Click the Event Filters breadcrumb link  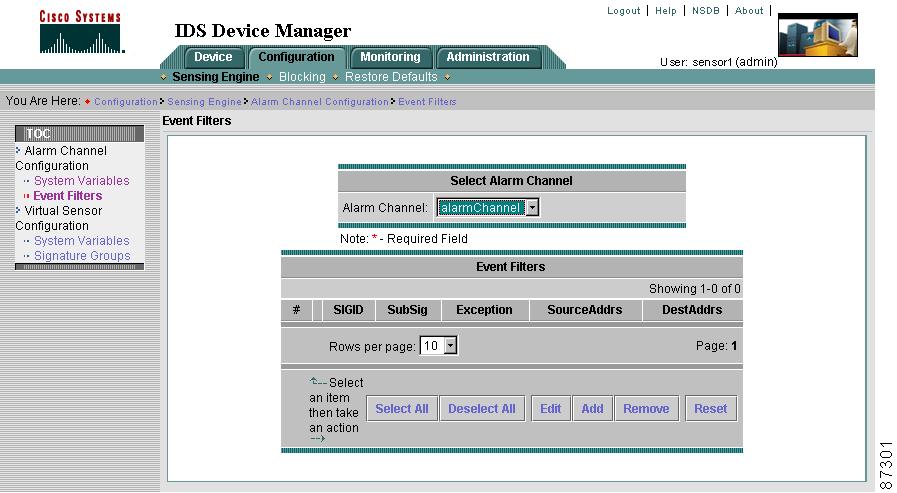[x=427, y=102]
